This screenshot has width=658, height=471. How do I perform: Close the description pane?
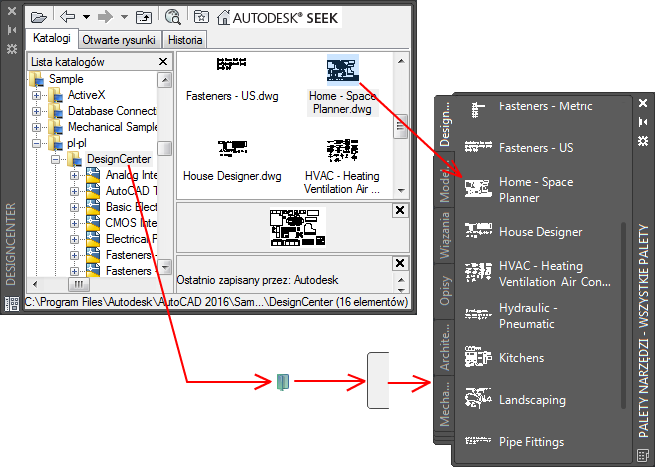(x=400, y=263)
